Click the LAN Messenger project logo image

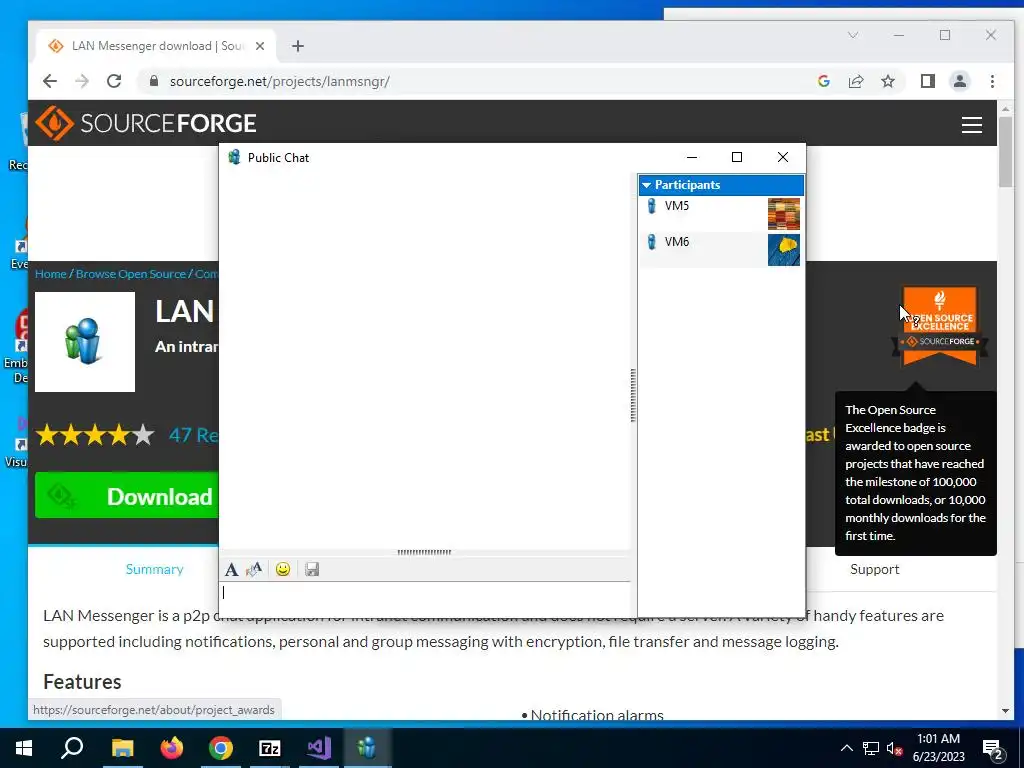(85, 342)
